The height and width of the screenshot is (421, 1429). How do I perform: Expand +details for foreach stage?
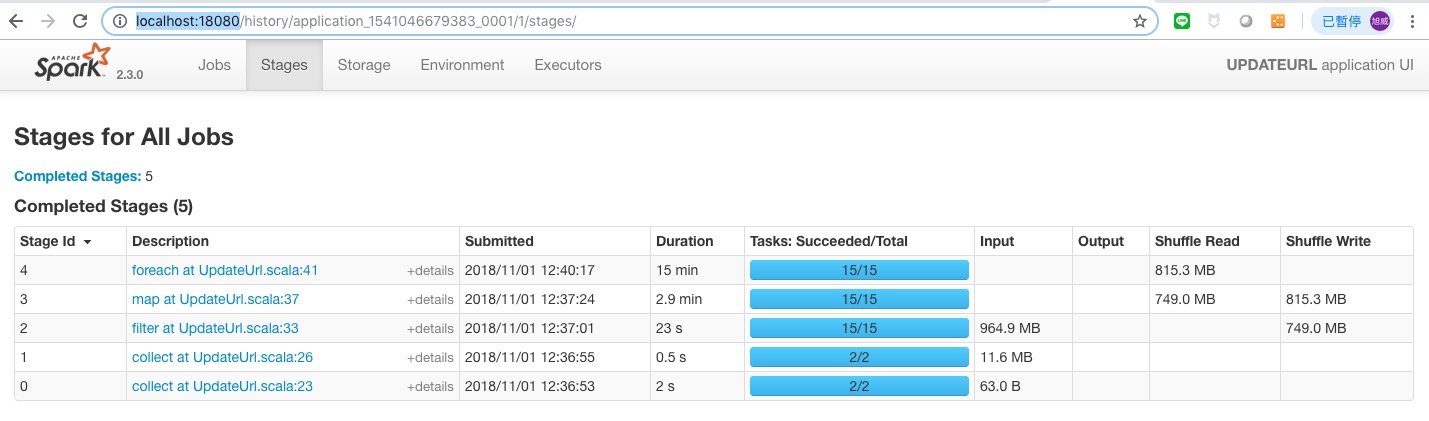tap(430, 271)
